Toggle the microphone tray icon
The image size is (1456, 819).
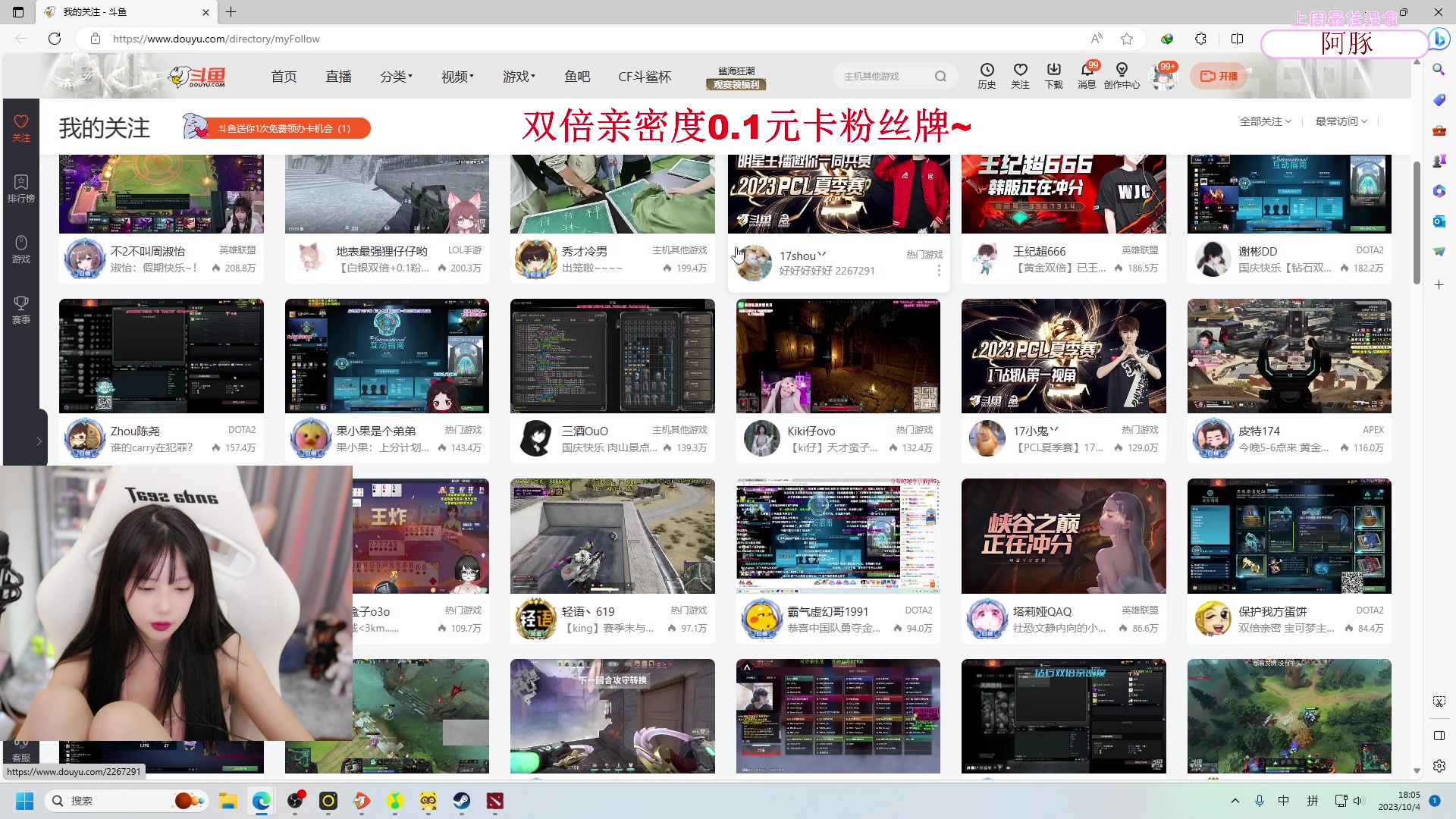(x=1260, y=801)
